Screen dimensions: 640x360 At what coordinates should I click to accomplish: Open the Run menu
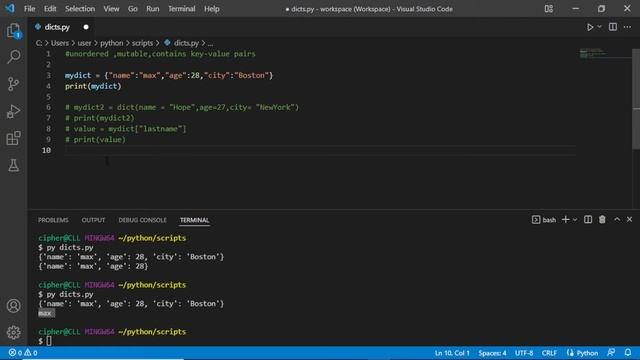coord(153,9)
